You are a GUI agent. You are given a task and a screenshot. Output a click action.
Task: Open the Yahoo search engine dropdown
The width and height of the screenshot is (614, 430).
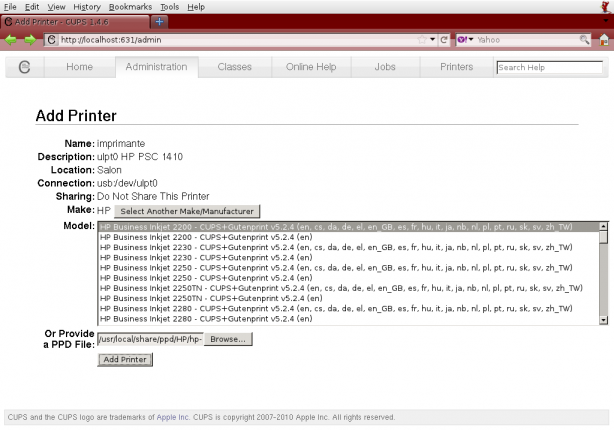point(465,40)
